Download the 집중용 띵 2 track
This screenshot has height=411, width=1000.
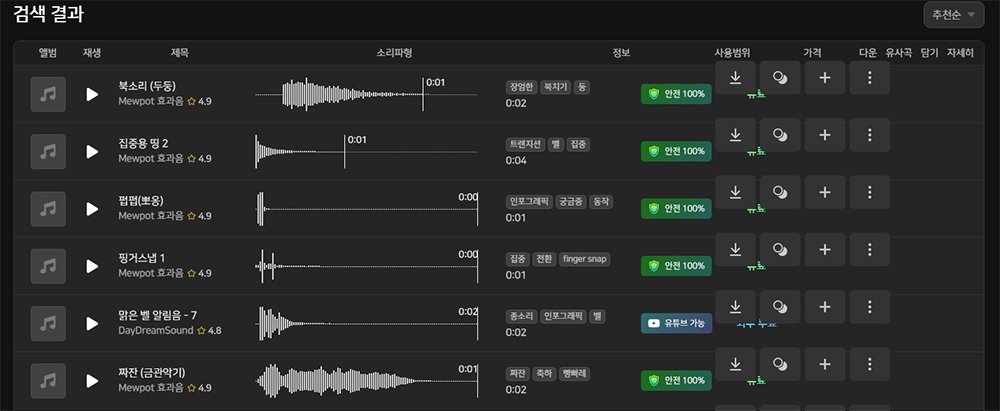point(735,135)
